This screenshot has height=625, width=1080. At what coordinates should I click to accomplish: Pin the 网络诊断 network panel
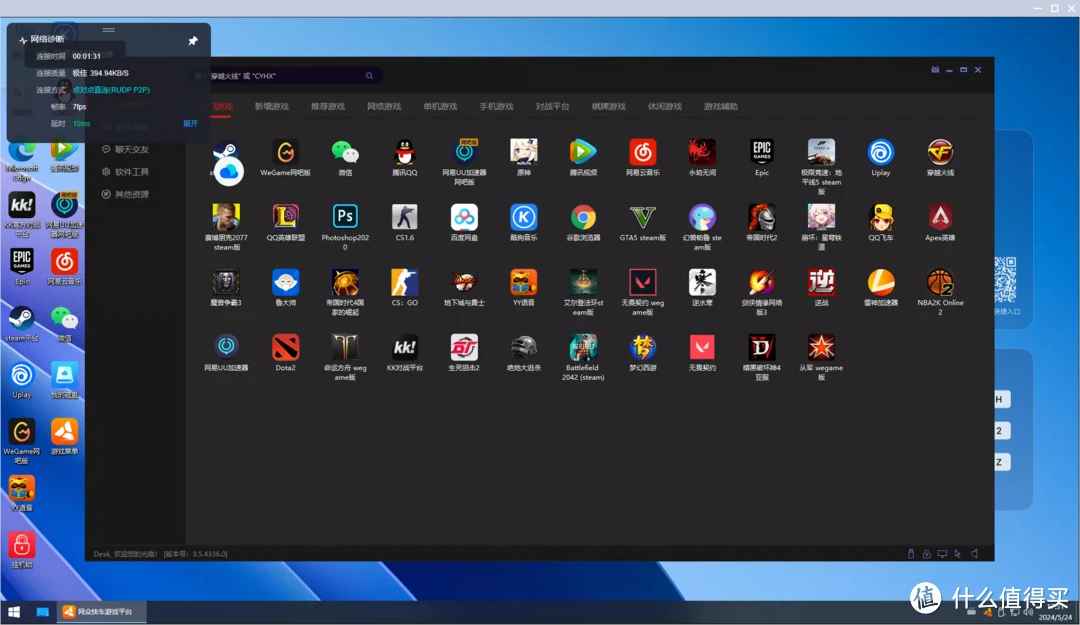click(x=193, y=41)
